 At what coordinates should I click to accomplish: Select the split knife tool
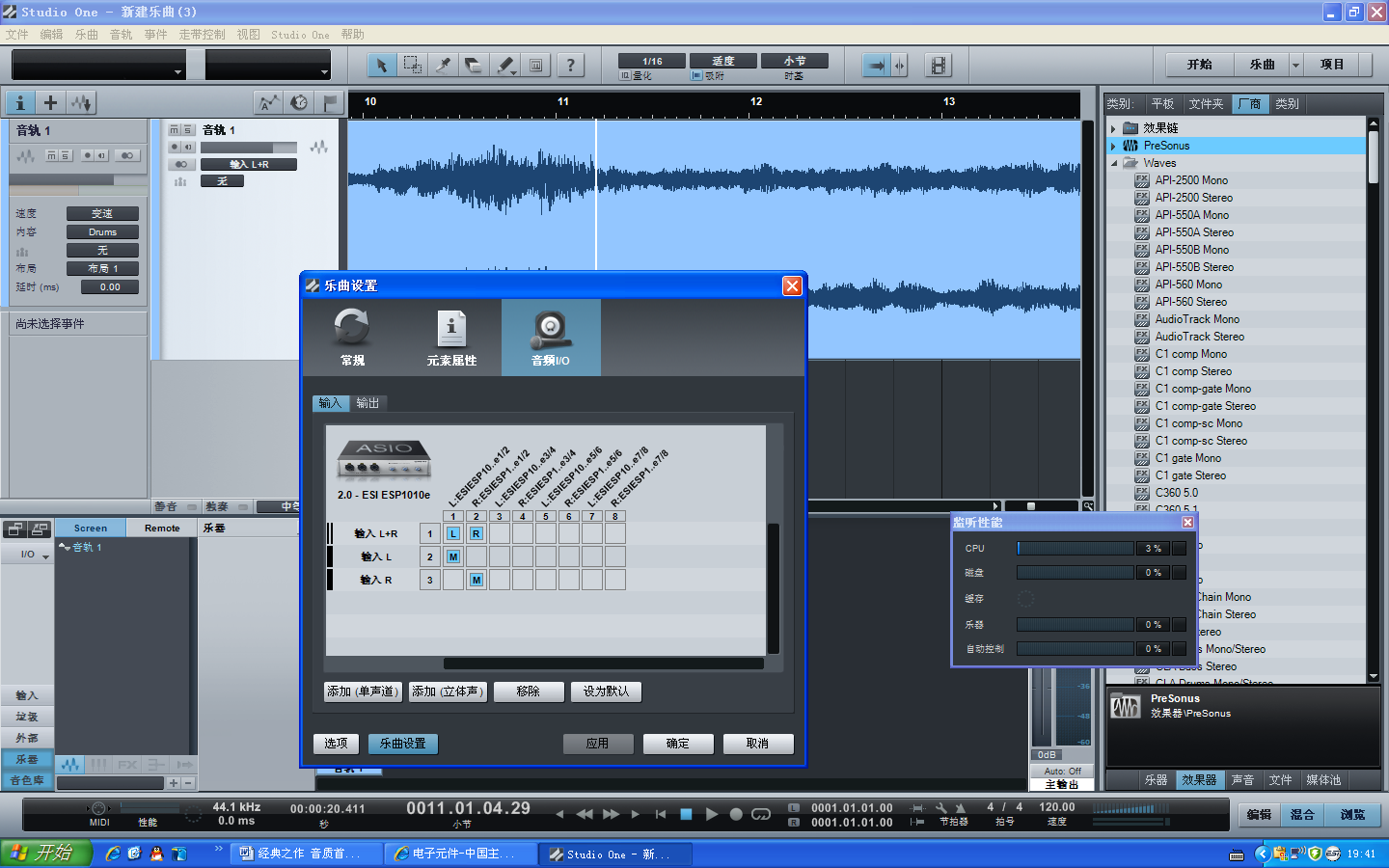443,65
